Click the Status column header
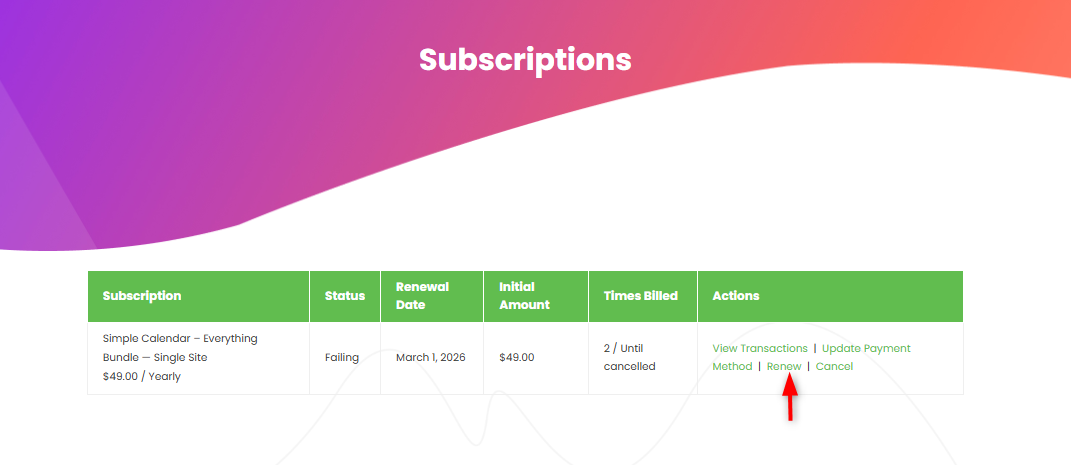1071x465 pixels. click(345, 296)
